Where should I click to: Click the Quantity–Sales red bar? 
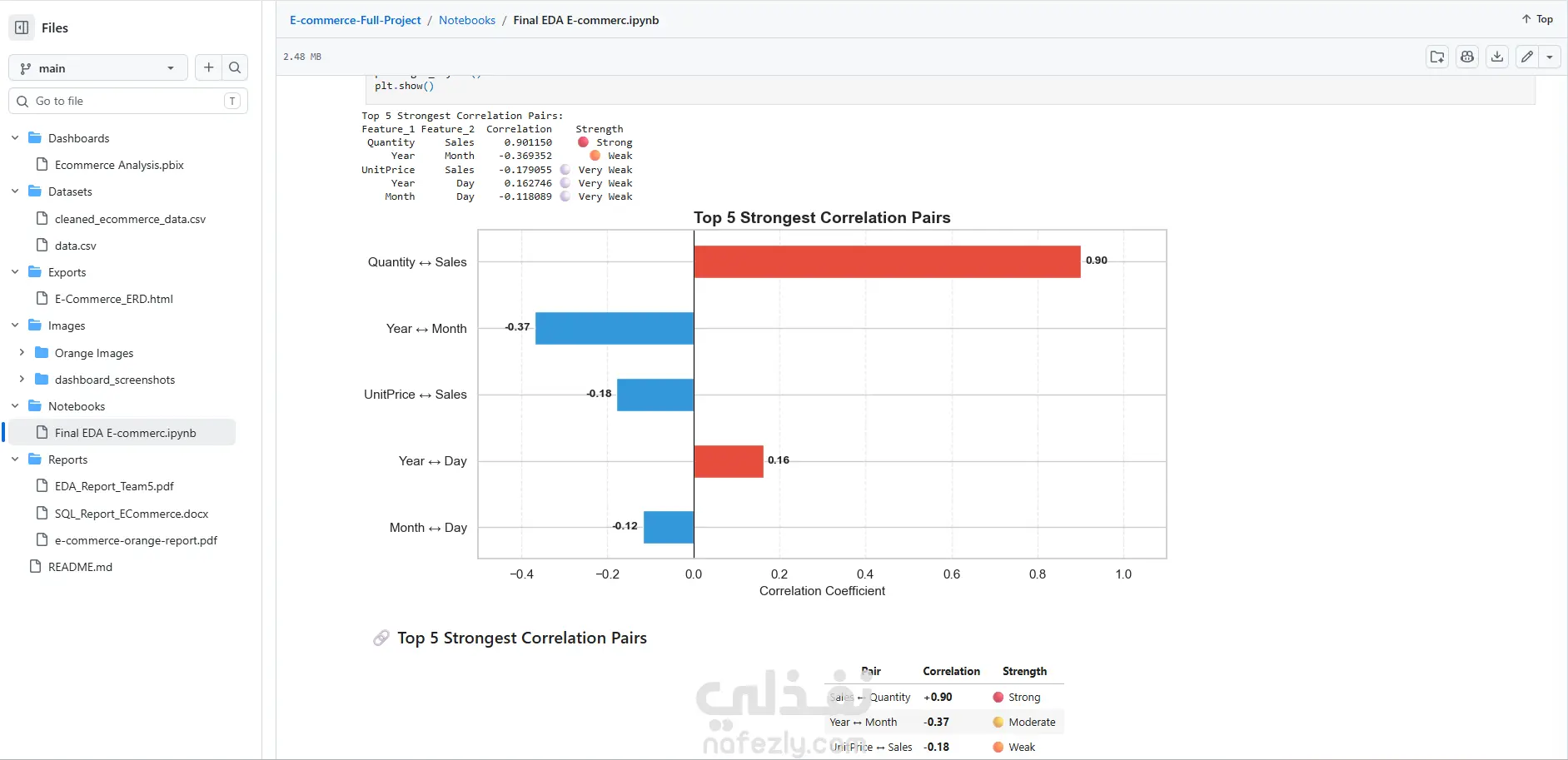887,261
